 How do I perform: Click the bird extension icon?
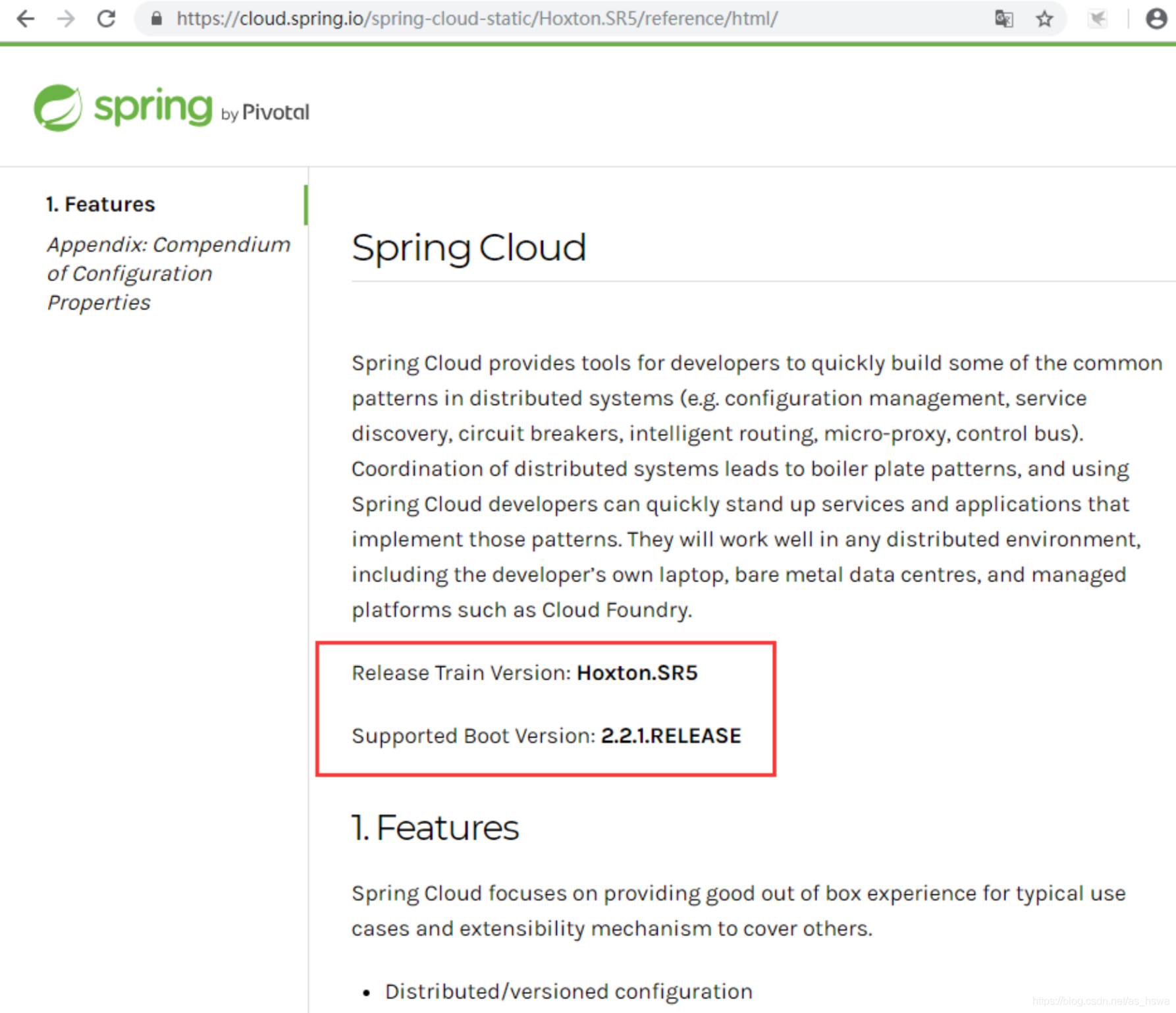[1097, 18]
